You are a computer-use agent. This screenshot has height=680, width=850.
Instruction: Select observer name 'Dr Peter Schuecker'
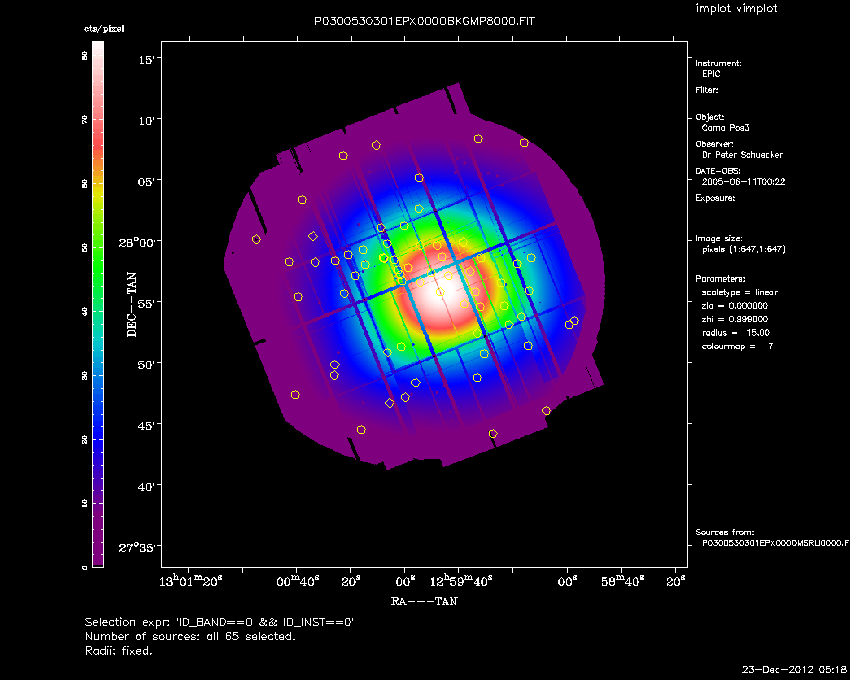pyautogui.click(x=742, y=155)
